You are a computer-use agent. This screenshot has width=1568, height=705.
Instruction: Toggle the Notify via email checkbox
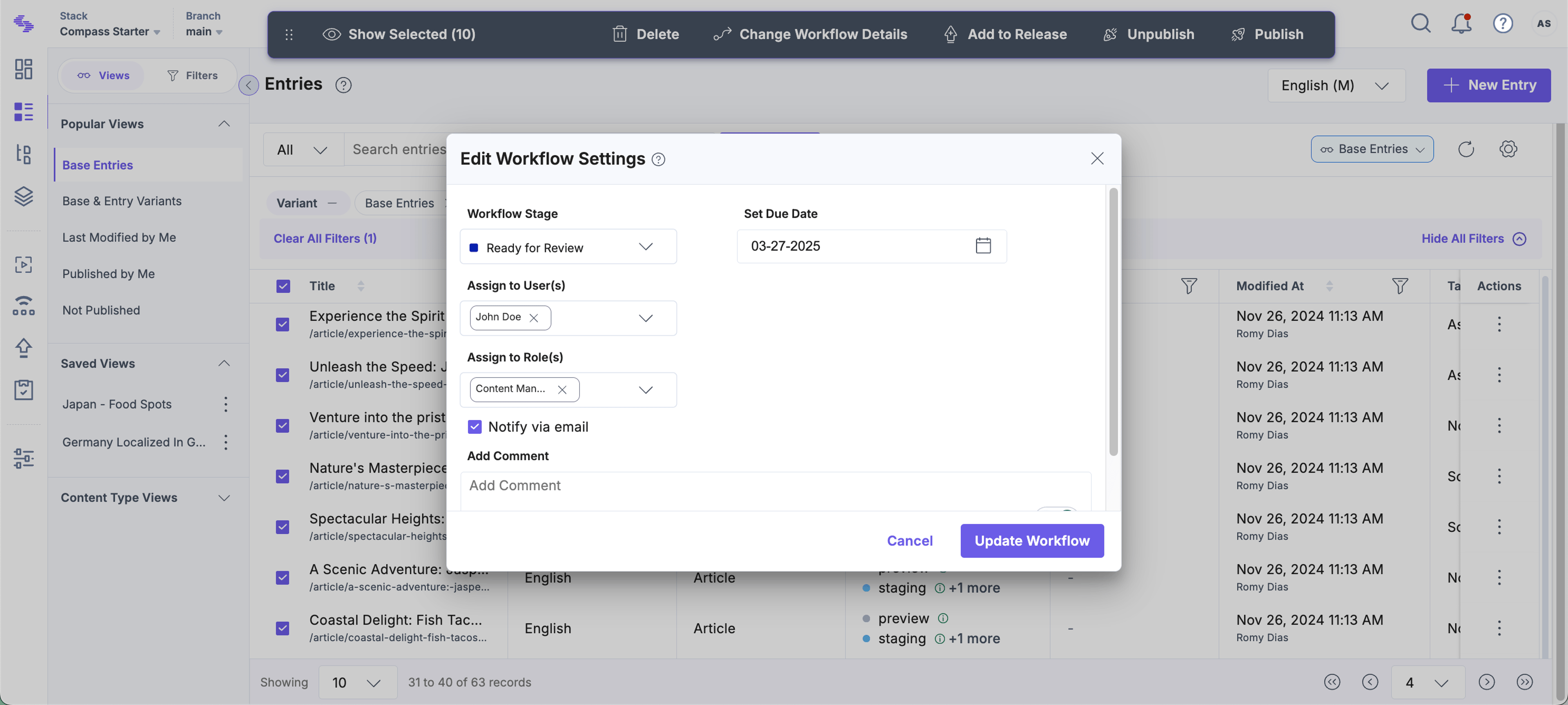pos(474,427)
